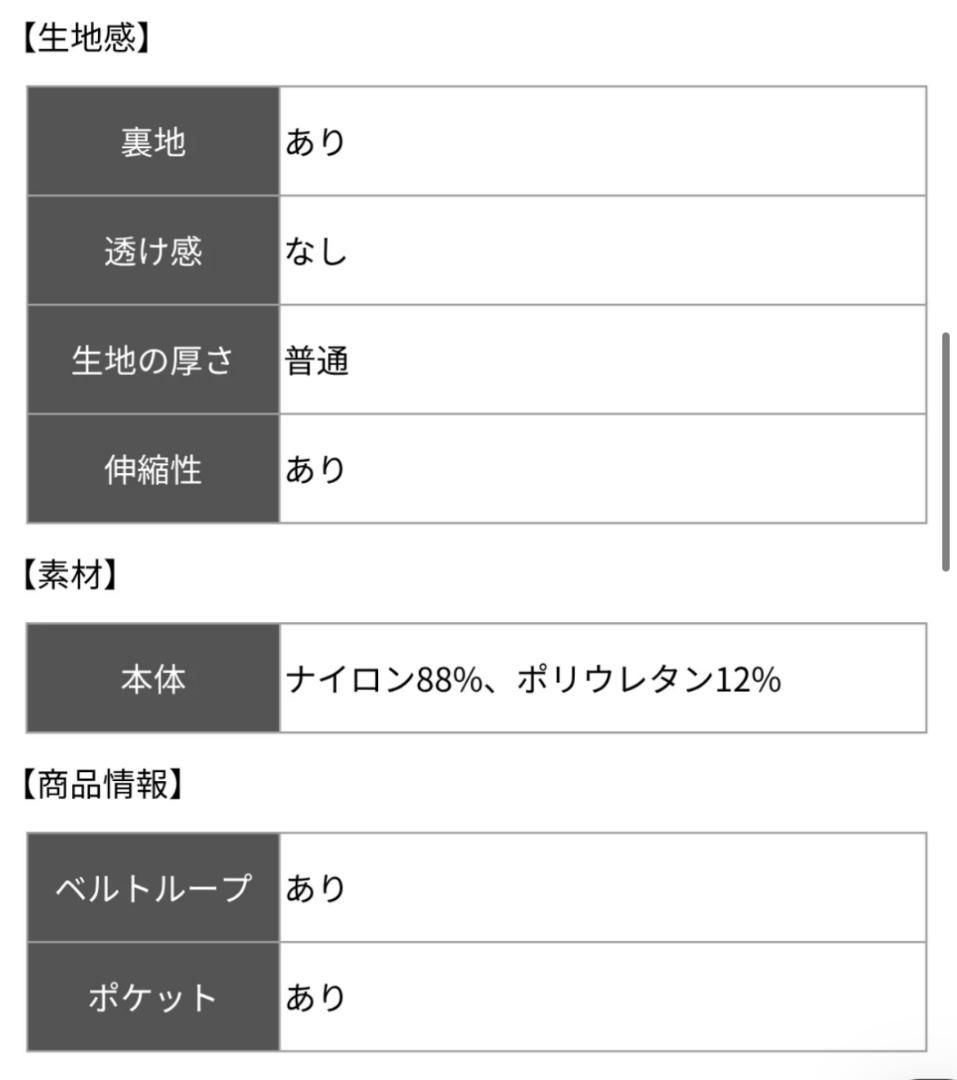Select the 裏地 label cell
This screenshot has width=957, height=1080.
[x=153, y=142]
